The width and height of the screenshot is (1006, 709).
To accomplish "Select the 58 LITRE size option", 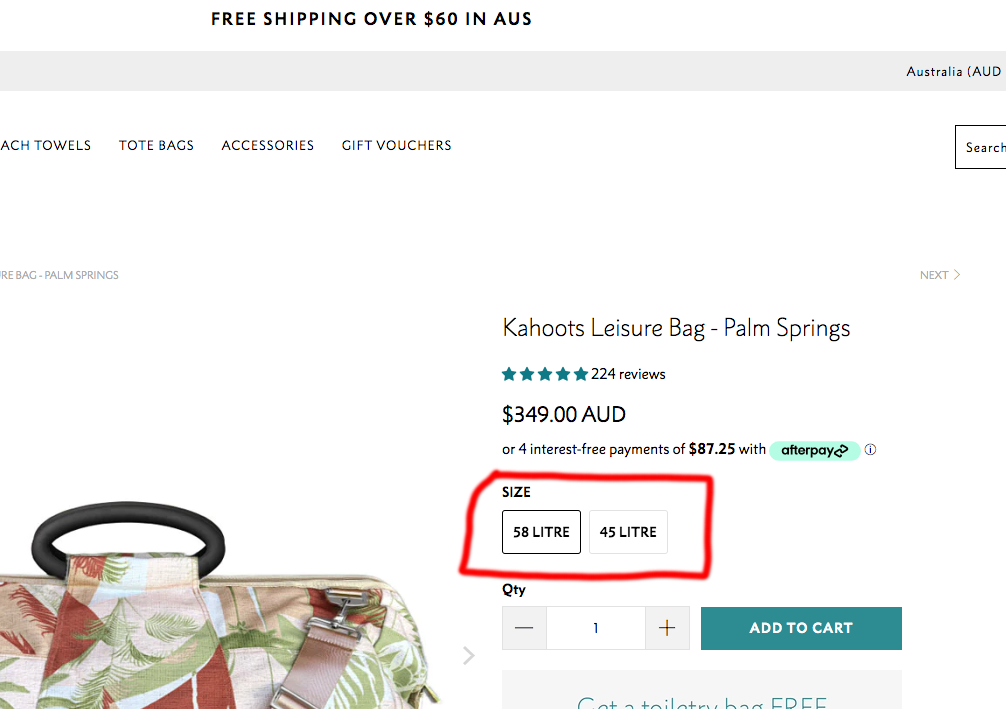I will (541, 532).
